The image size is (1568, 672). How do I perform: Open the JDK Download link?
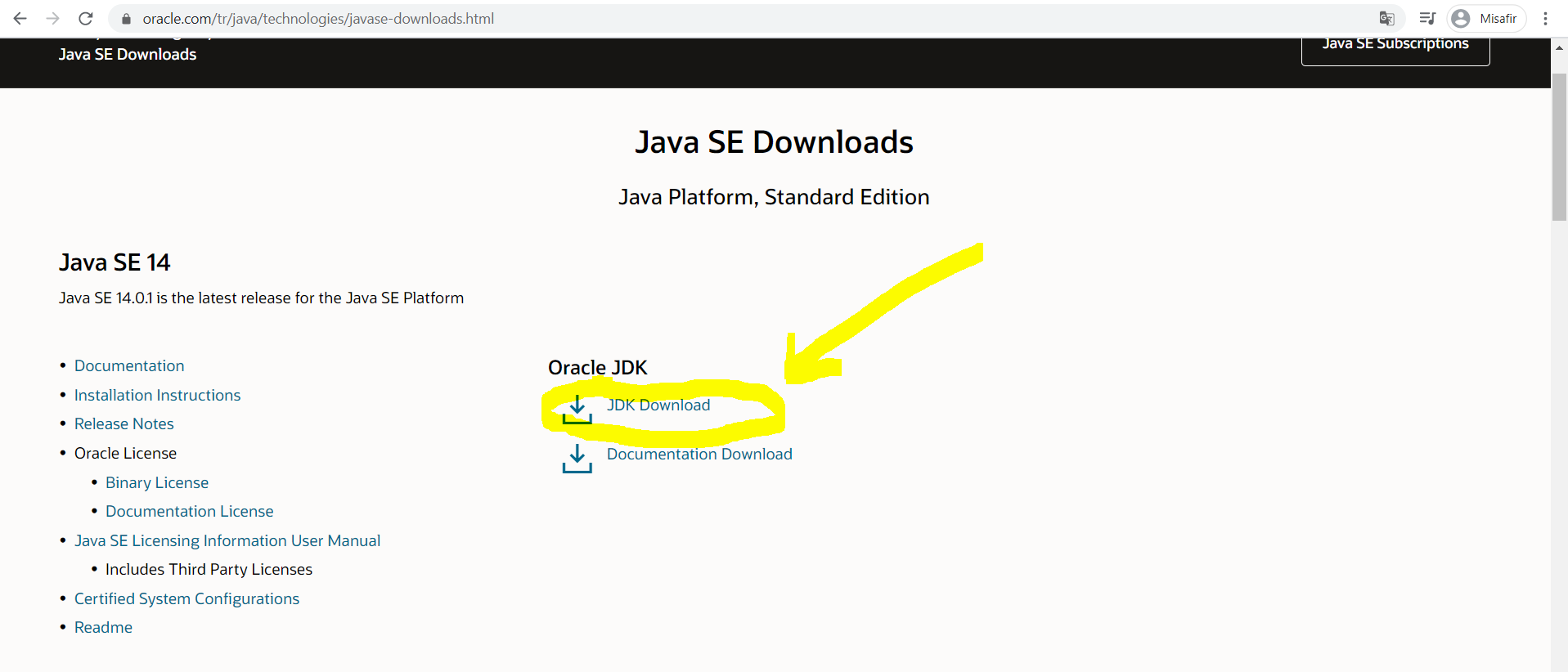click(658, 405)
